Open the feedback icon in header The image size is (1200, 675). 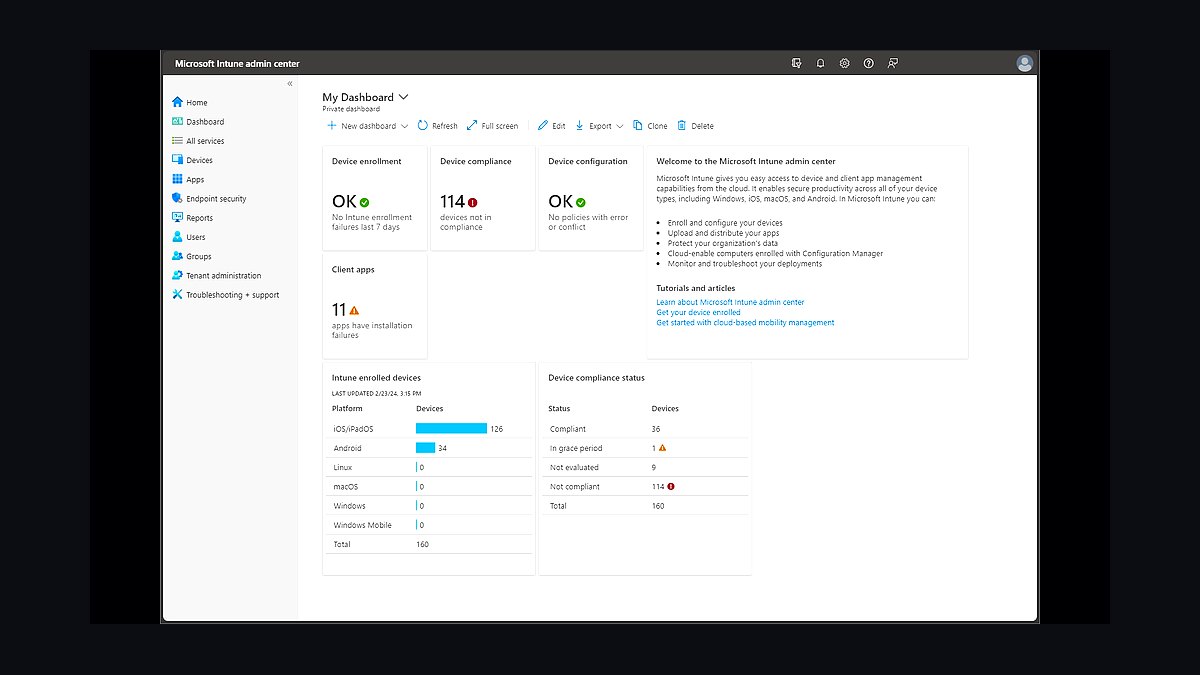coord(893,63)
